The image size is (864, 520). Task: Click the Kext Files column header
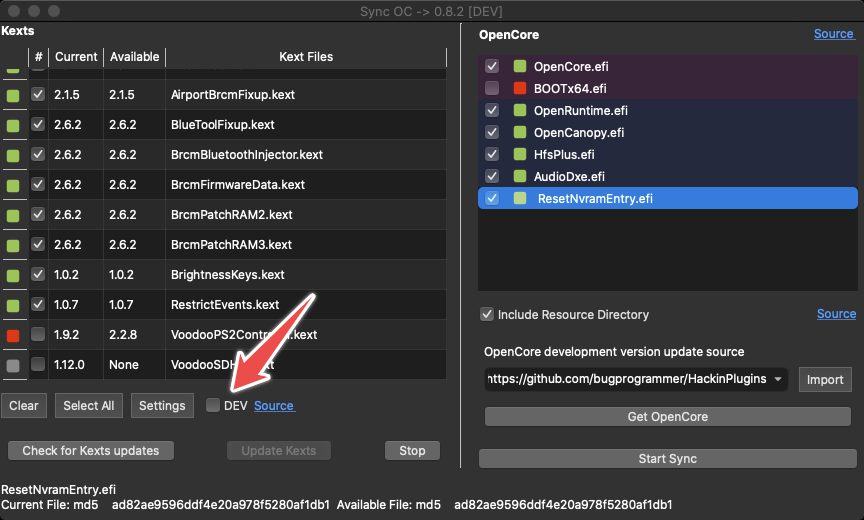click(306, 57)
